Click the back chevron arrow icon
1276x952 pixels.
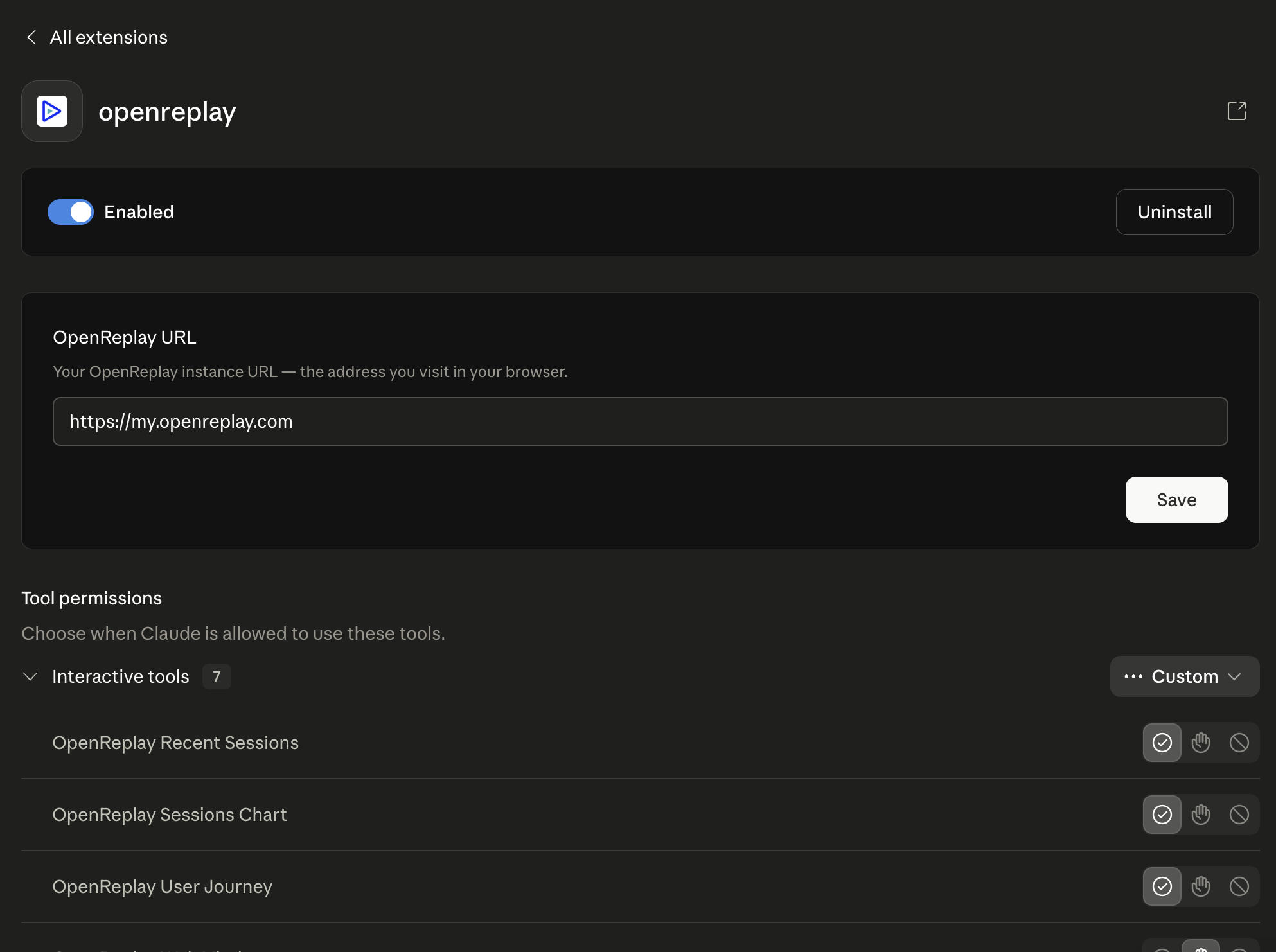[31, 37]
